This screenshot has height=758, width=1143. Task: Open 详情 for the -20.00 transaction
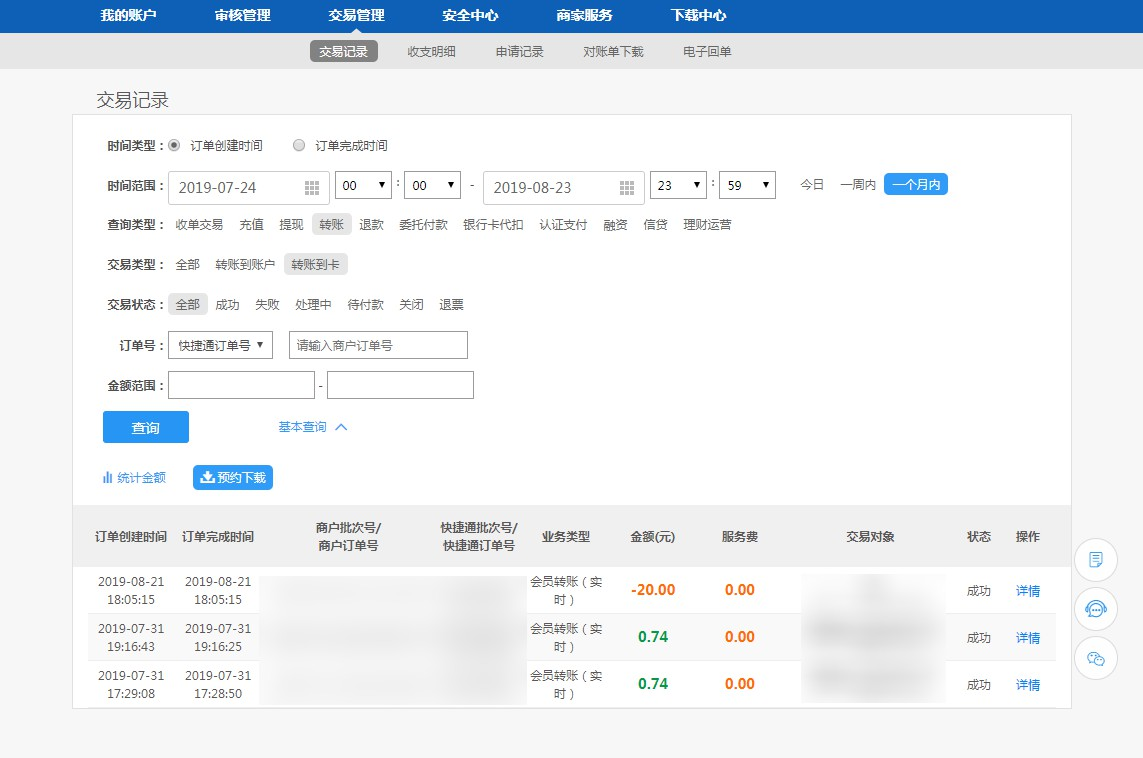[x=1027, y=591]
